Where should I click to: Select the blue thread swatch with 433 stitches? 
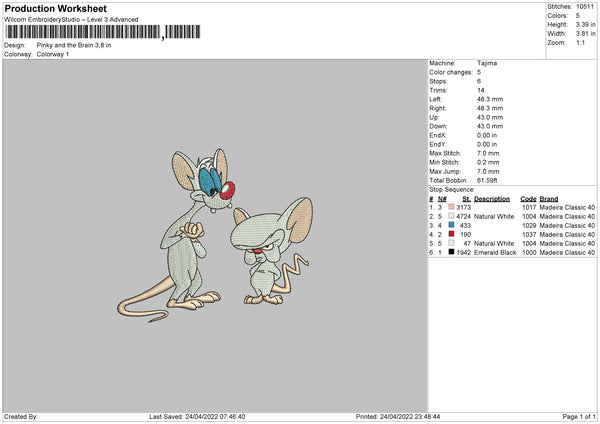(452, 225)
